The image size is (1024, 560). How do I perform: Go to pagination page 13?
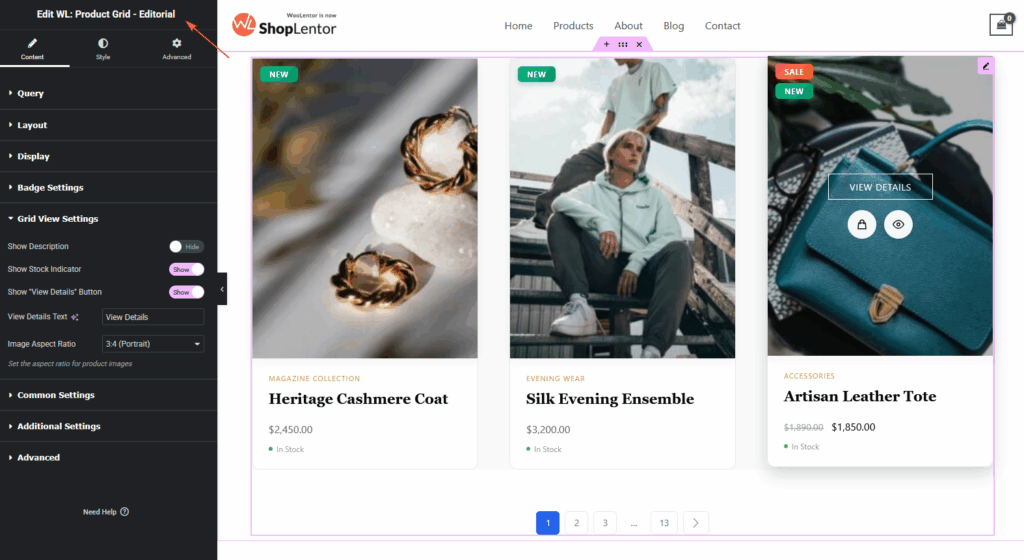pos(664,523)
